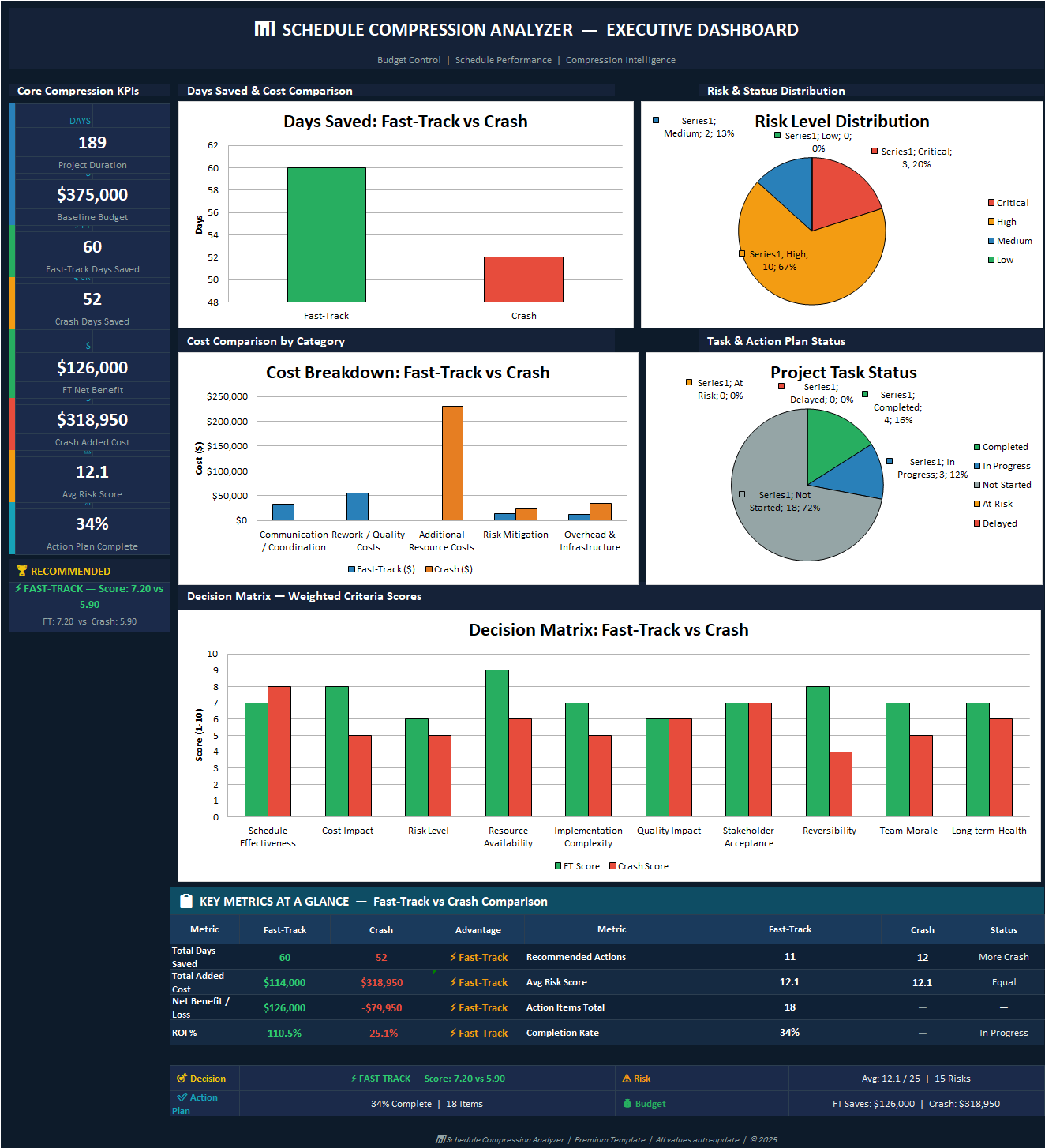Click the lightning bolt on the FAST-TRACK banner
1045x1148 pixels.
[x=19, y=588]
